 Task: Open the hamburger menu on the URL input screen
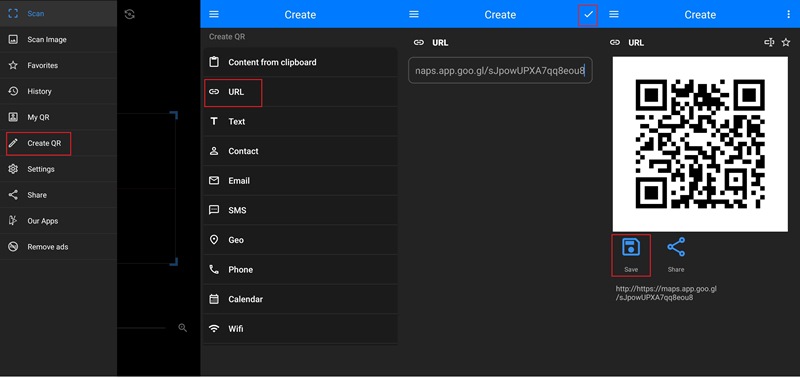414,14
